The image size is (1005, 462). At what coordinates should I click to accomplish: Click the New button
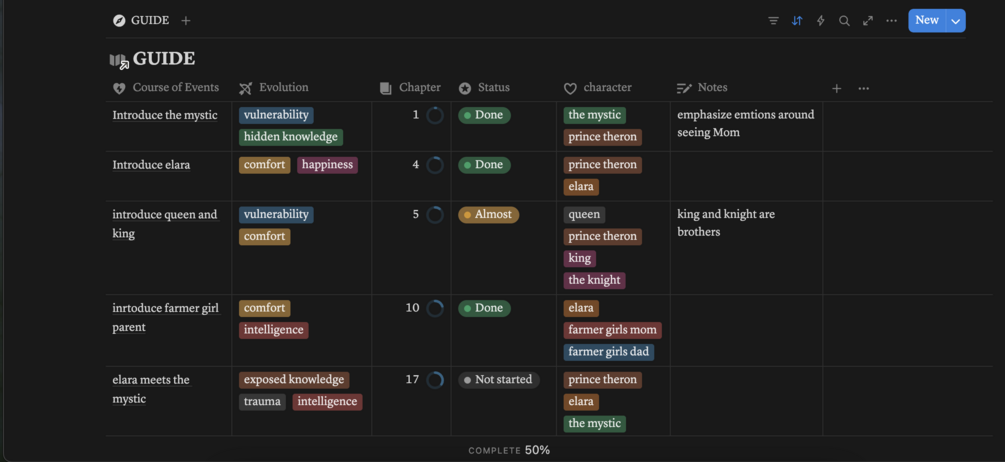[x=926, y=20]
